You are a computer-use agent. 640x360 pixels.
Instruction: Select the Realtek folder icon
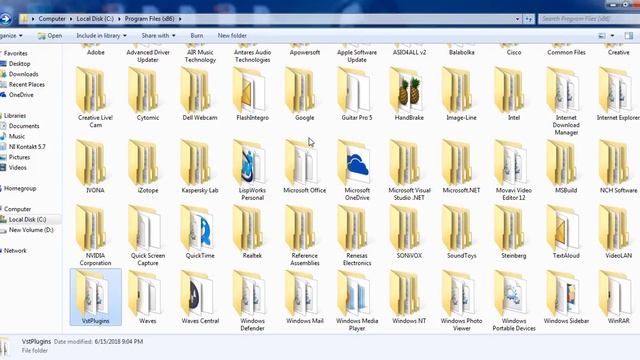(x=250, y=229)
